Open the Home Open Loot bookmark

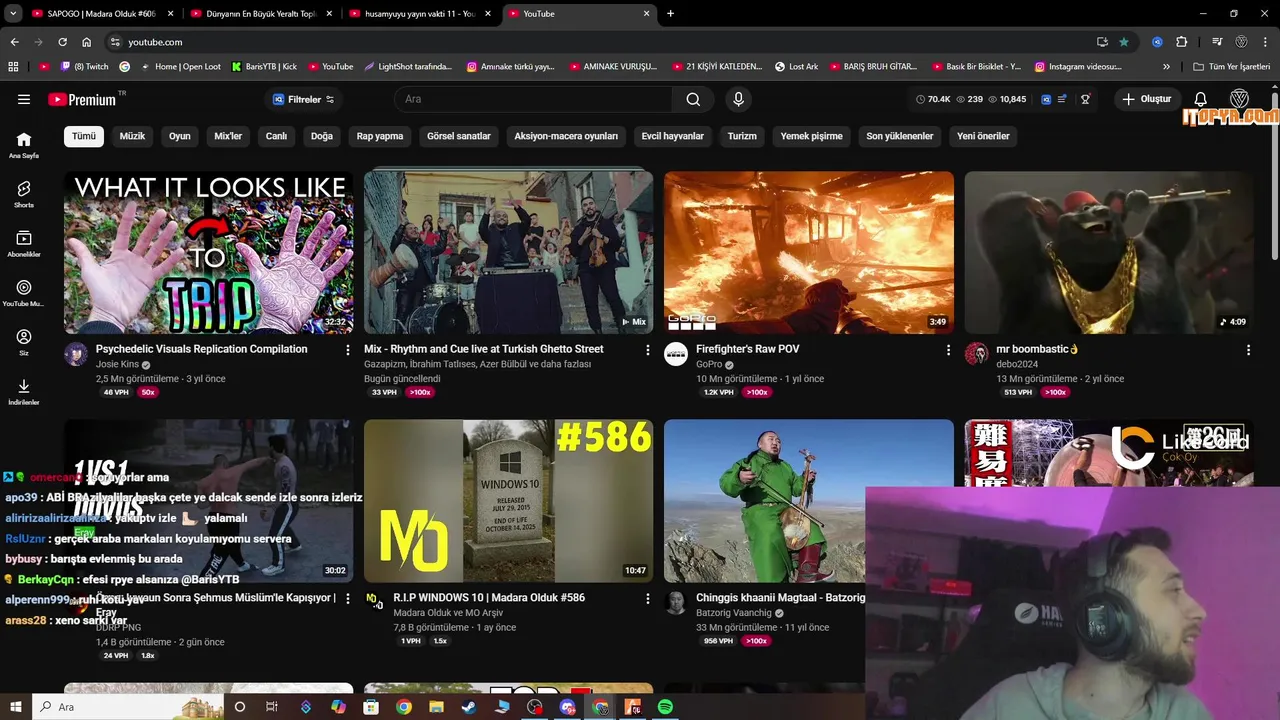180,67
